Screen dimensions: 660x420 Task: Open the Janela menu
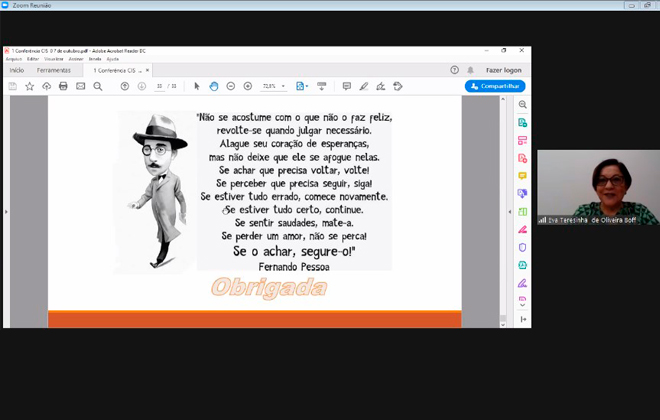tap(95, 59)
